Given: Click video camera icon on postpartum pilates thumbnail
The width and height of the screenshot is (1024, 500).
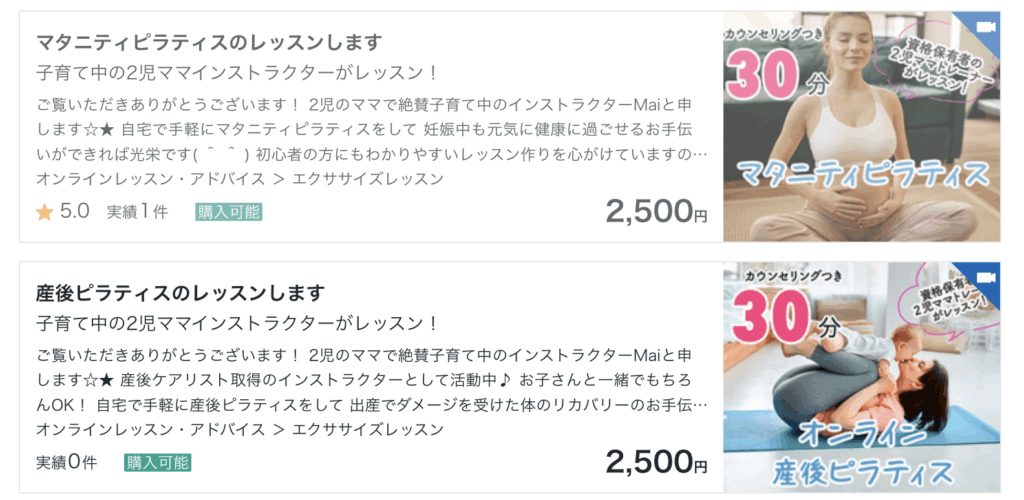Looking at the screenshot, I should point(985,277).
